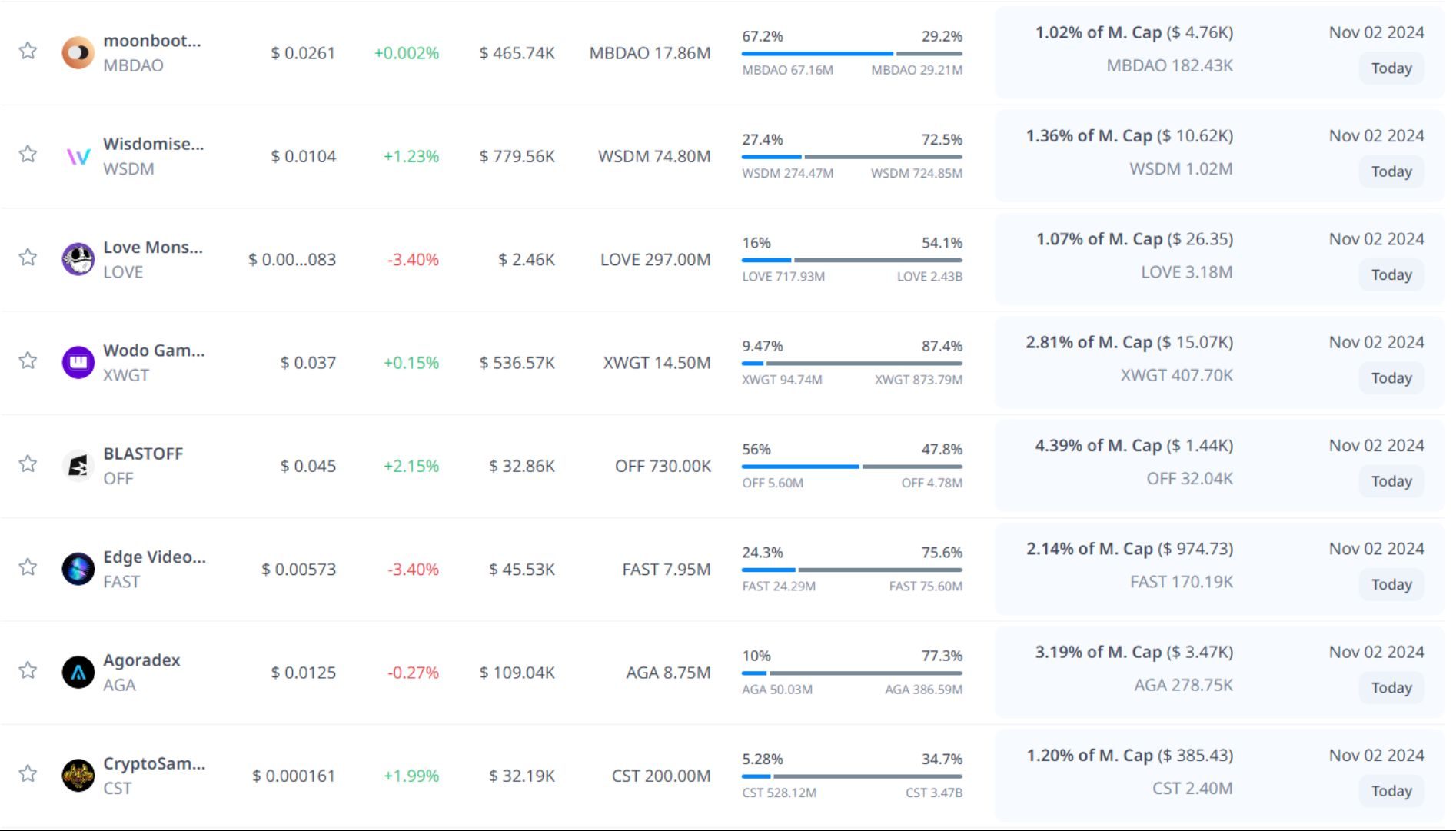This screenshot has height=831, width=1456.
Task: Click the moonboot MBDAO token logo
Action: 78,53
